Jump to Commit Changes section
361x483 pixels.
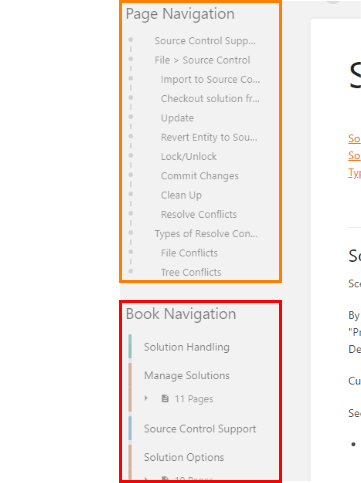pyautogui.click(x=200, y=176)
